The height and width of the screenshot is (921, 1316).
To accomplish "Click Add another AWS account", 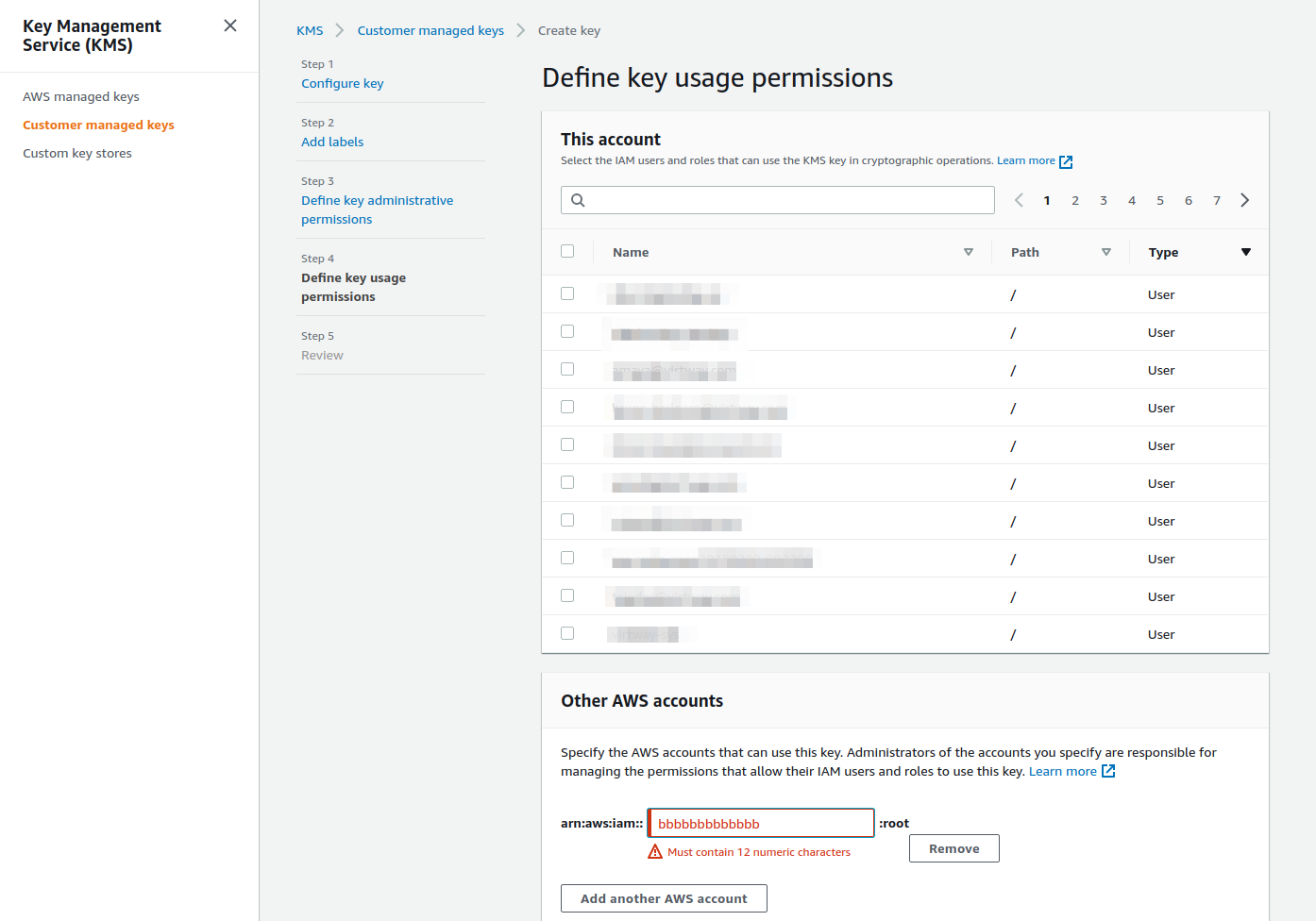I will tap(664, 897).
